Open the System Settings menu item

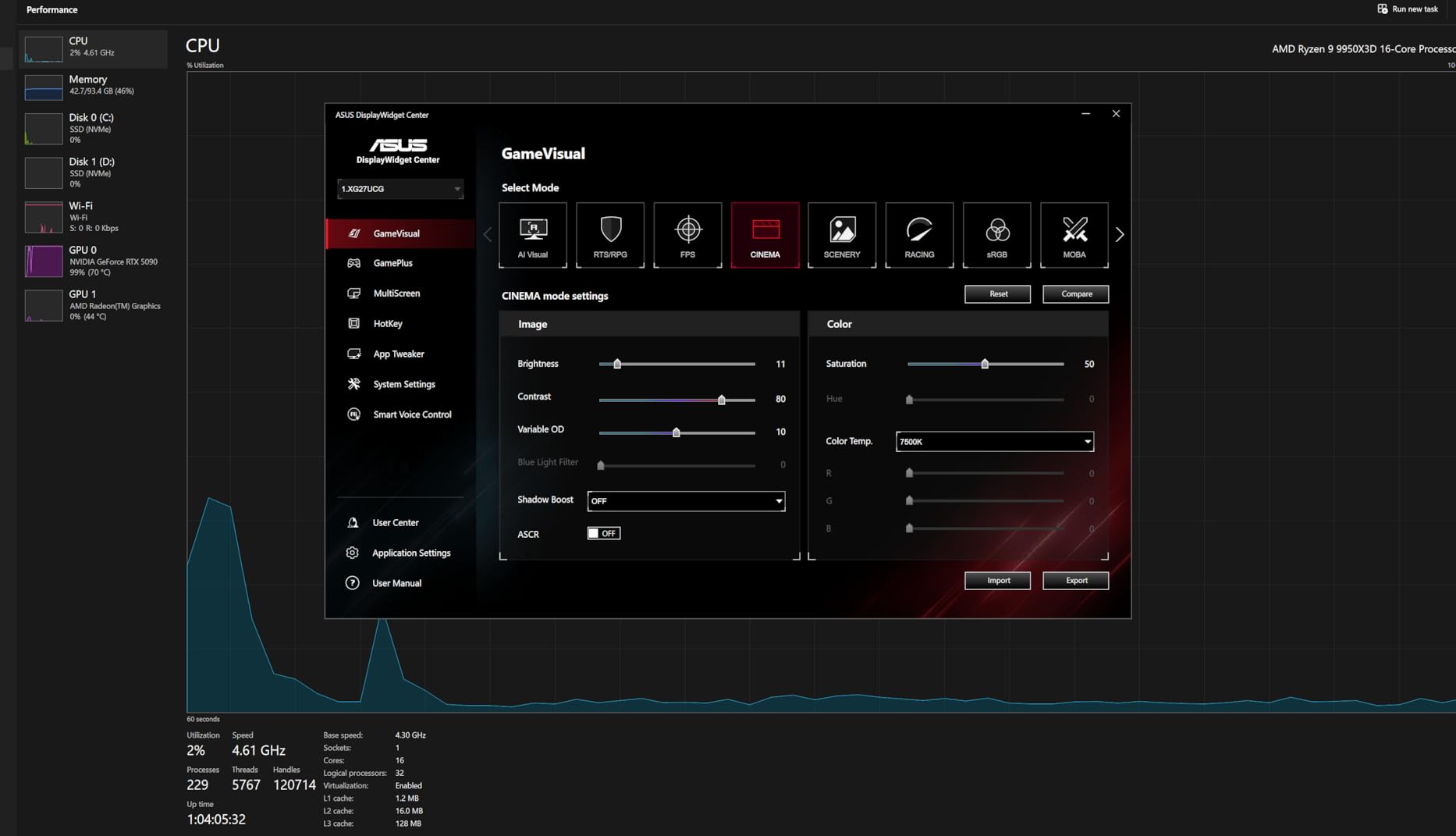coord(400,384)
